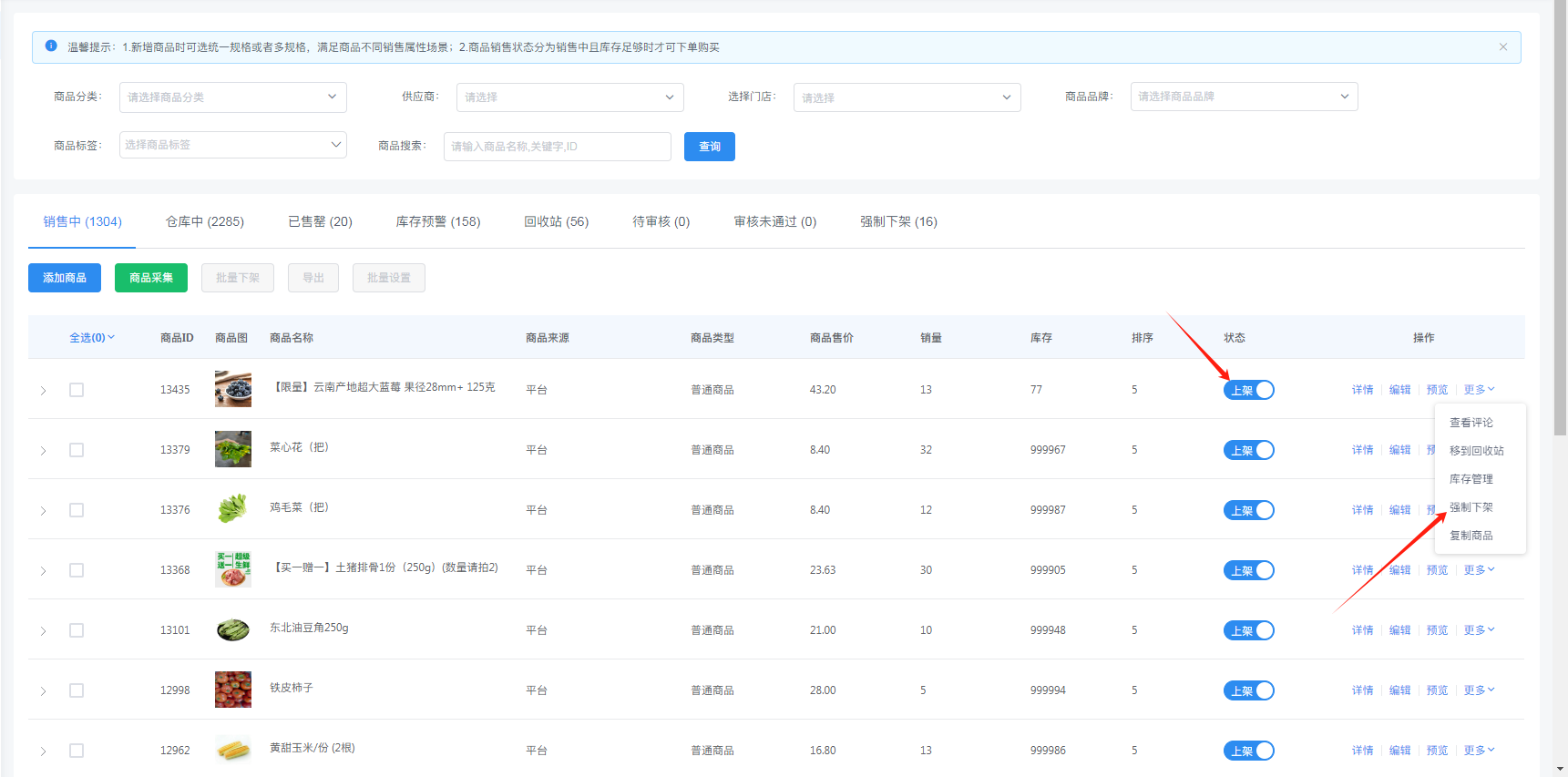Open 更多 menu for product 13101
Viewport: 1568px width, 777px height.
(x=1479, y=630)
